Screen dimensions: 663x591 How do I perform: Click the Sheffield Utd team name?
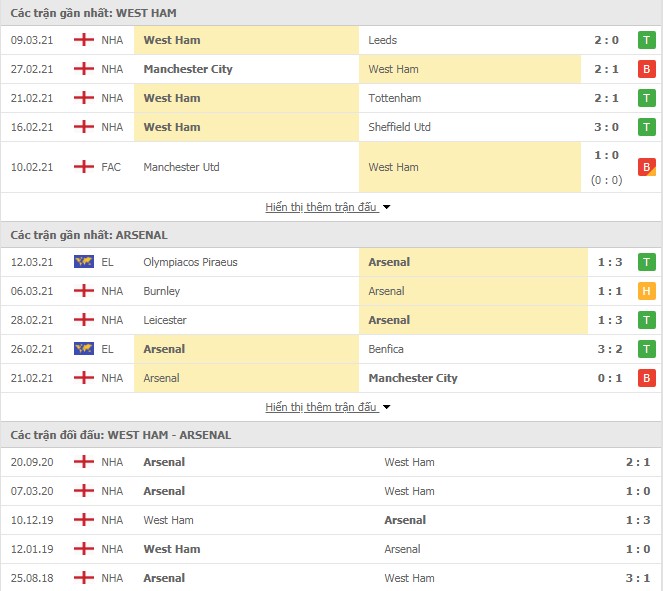coord(399,127)
